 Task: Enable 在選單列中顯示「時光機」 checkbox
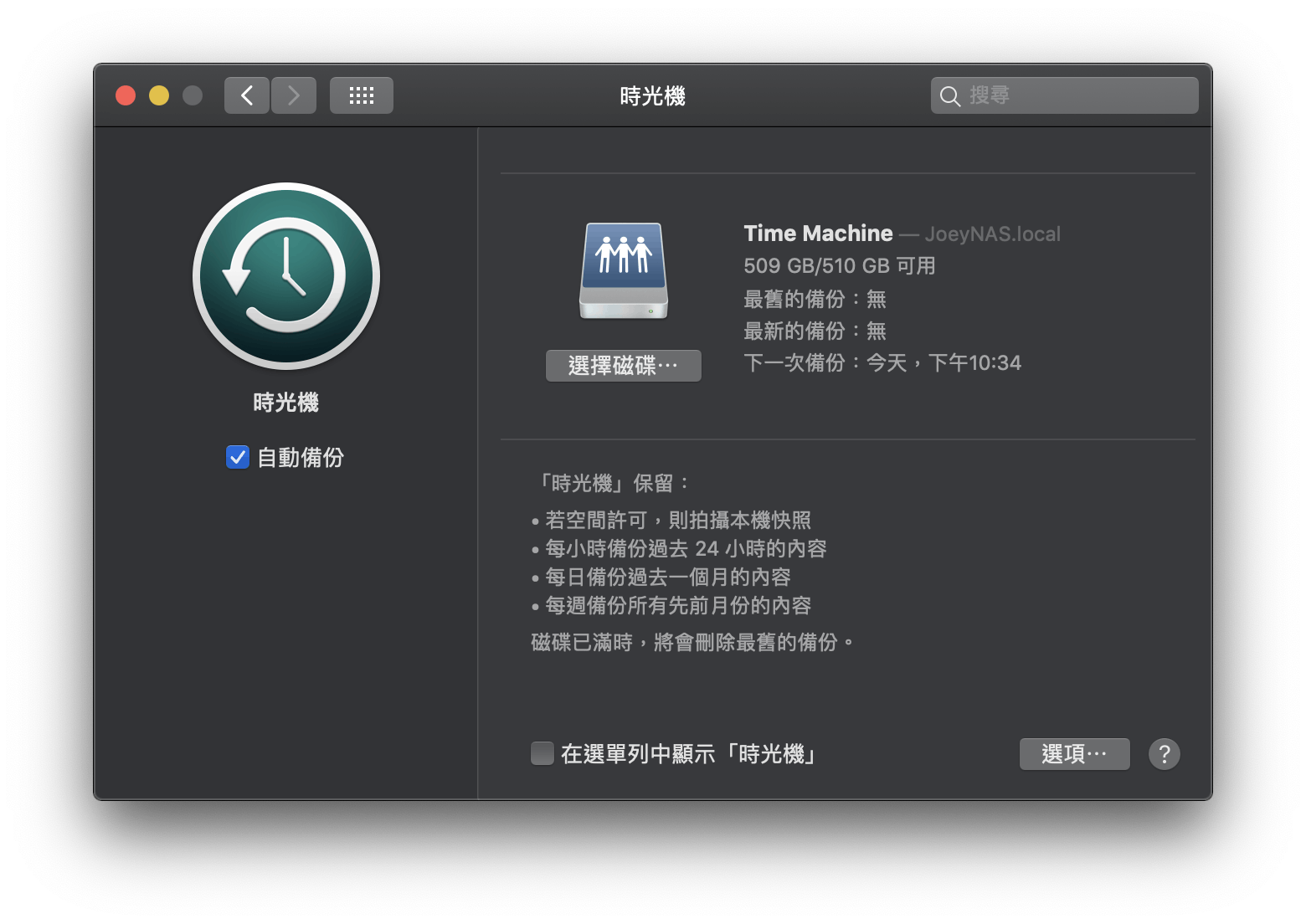[542, 753]
